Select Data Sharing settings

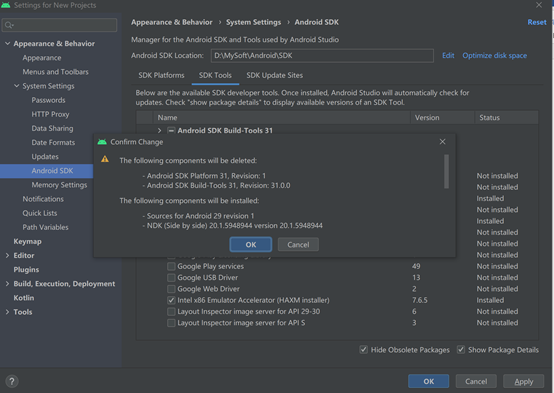[52, 128]
